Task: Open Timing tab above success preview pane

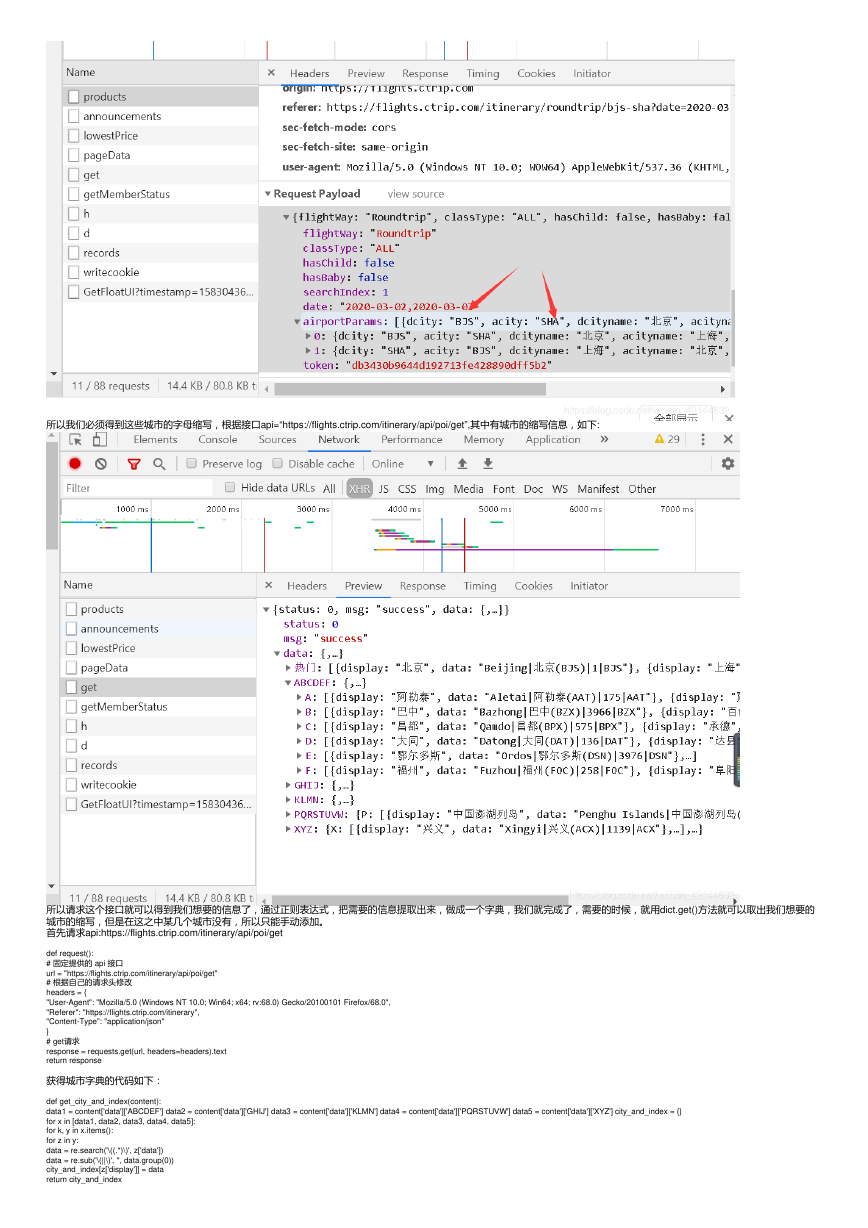Action: click(x=480, y=586)
